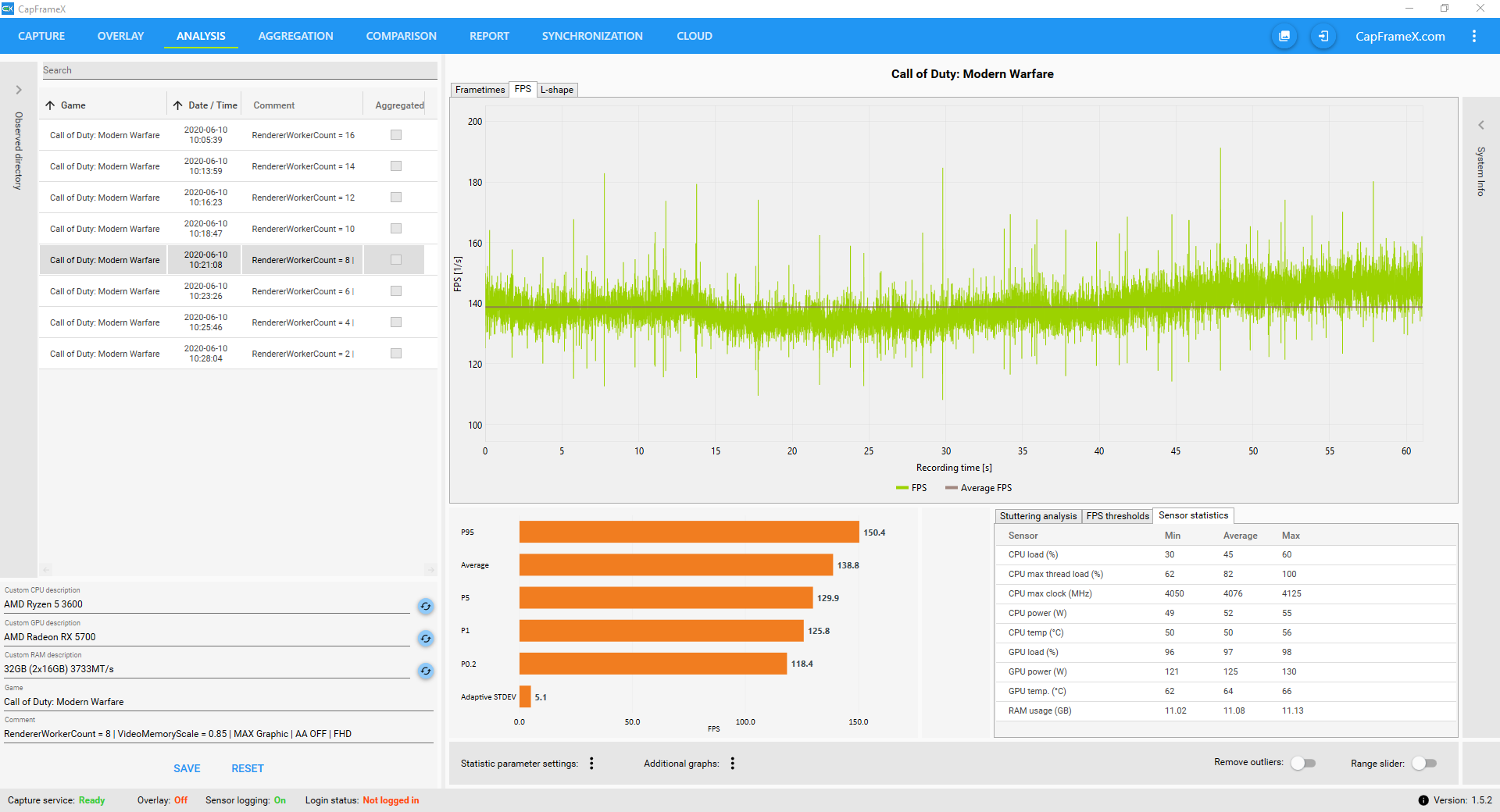Image resolution: width=1500 pixels, height=812 pixels.
Task: Switch to the OVERLAY tab
Action: tap(120, 36)
